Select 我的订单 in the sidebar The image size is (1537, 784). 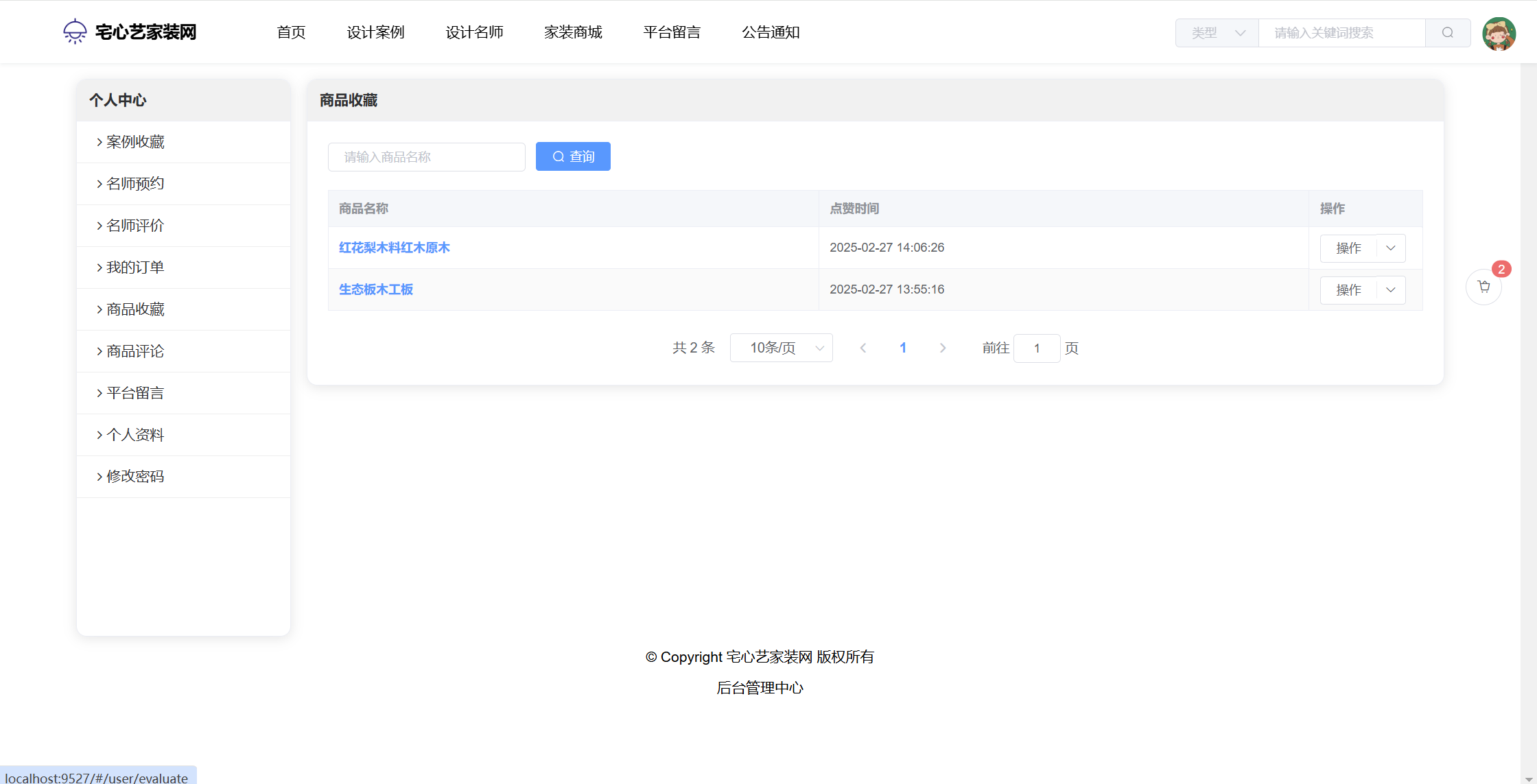135,268
